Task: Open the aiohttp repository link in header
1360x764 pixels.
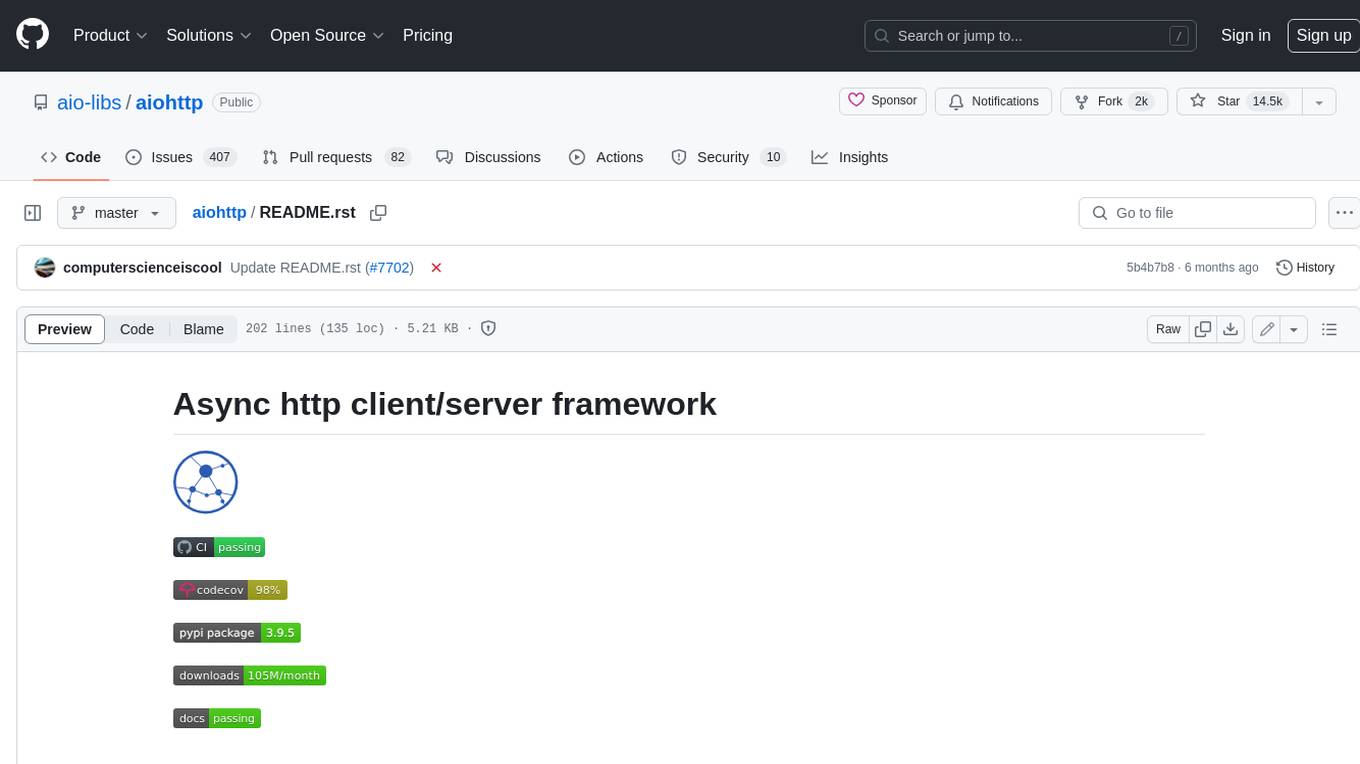Action: tap(169, 102)
